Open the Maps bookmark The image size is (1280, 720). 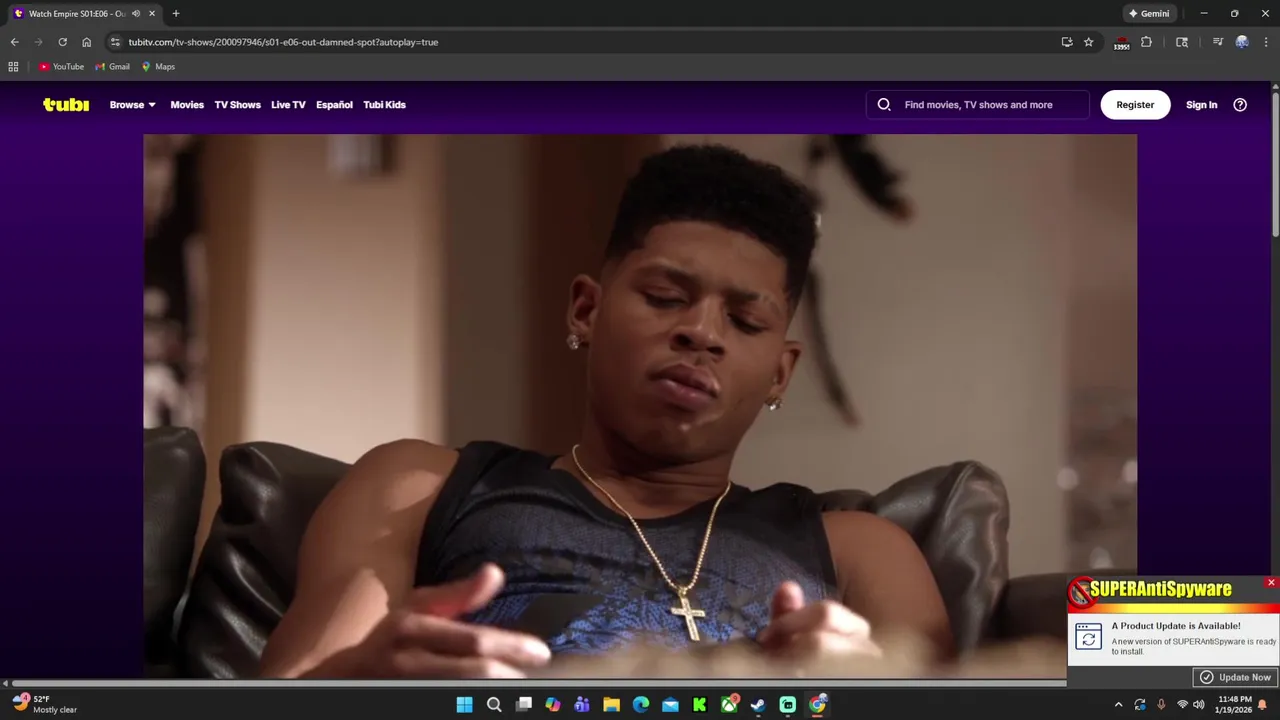tap(158, 67)
